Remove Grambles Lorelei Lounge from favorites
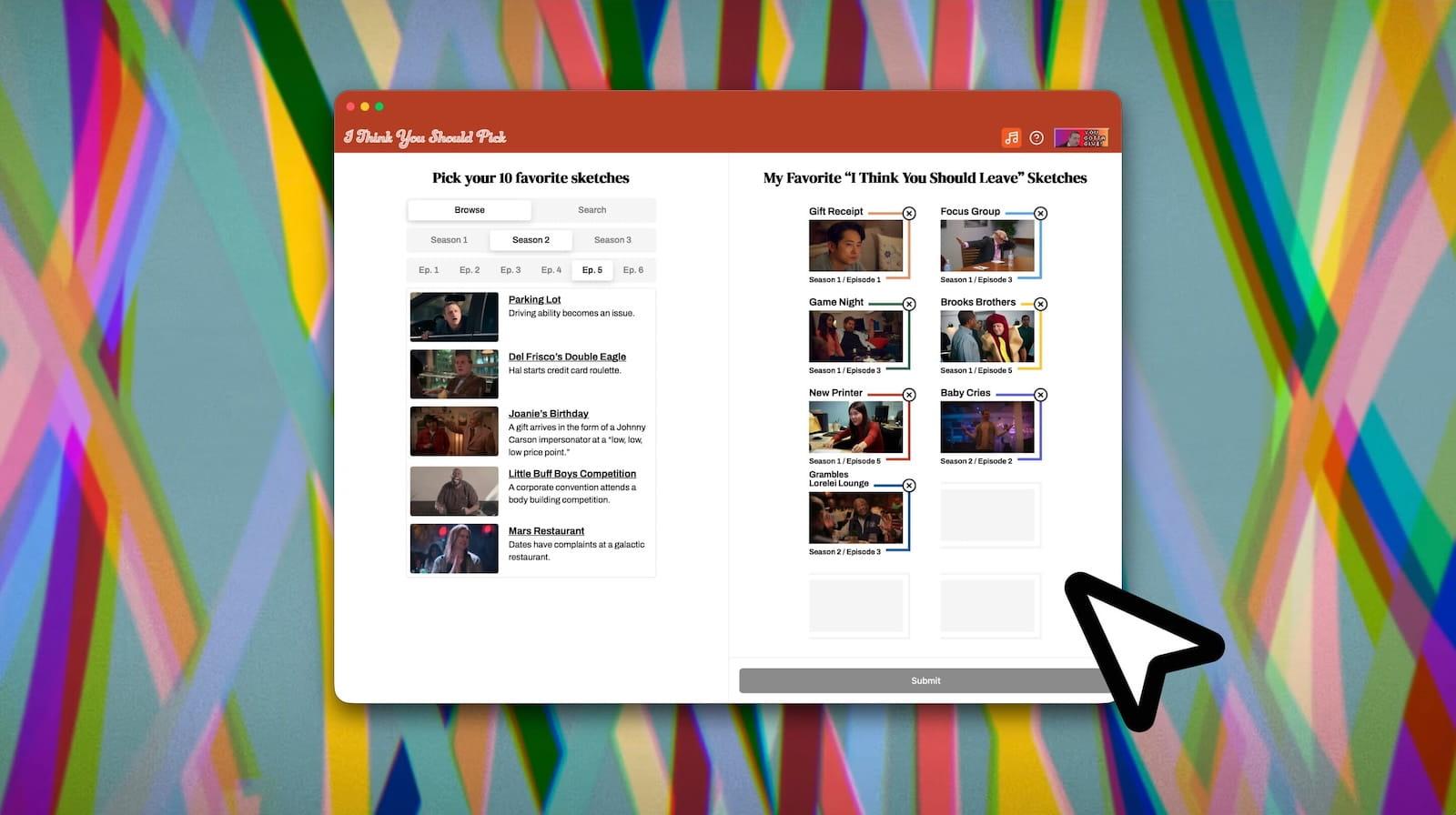Screen dimensions: 1456x815 point(909,486)
